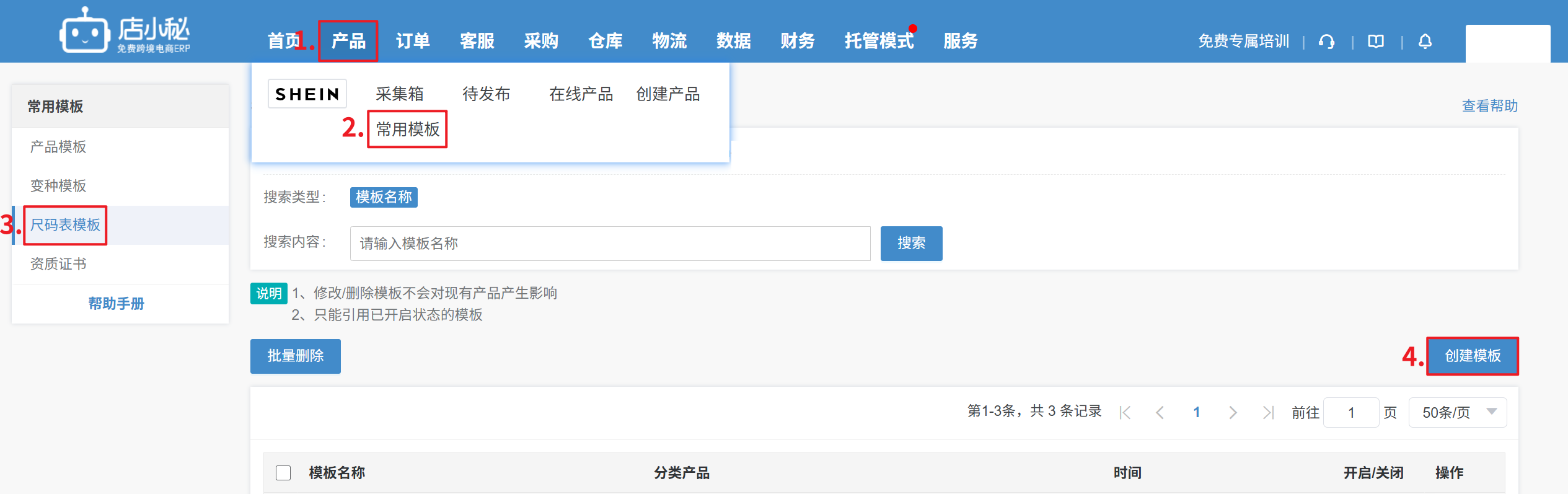Go to previous page arrow
The image size is (1568, 494).
[1160, 413]
